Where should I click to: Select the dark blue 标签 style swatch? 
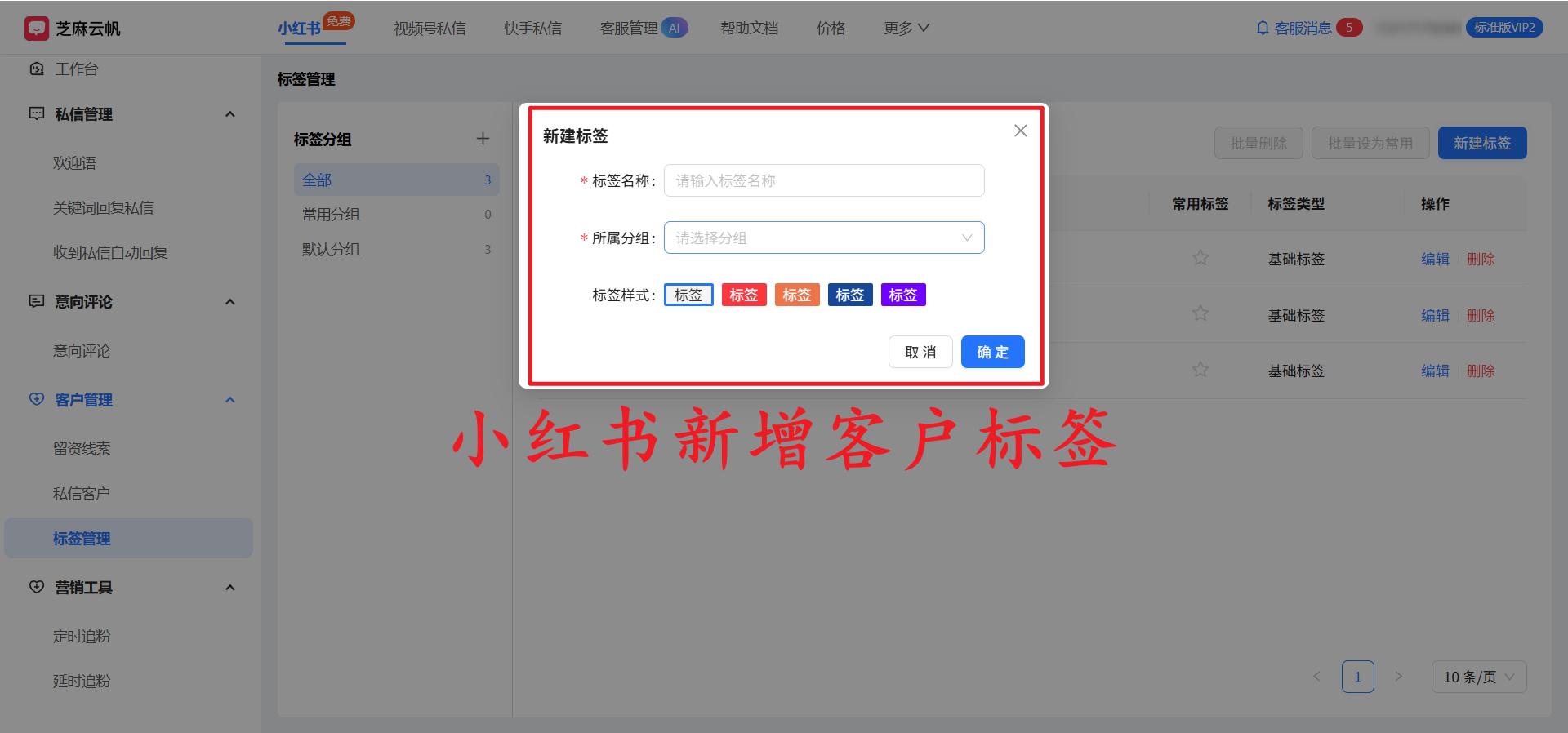(850, 295)
